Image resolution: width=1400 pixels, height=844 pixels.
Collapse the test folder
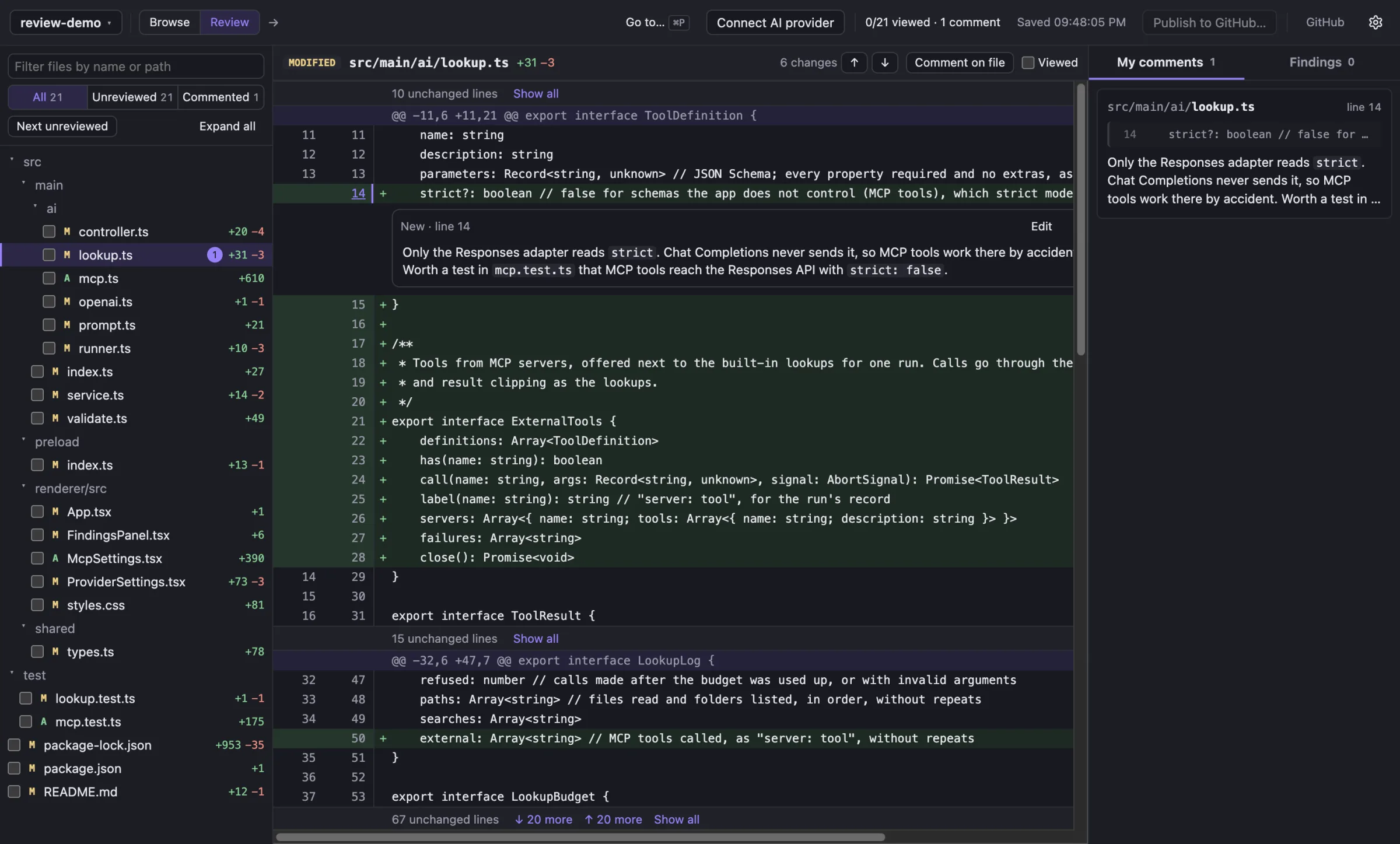pyautogui.click(x=12, y=673)
